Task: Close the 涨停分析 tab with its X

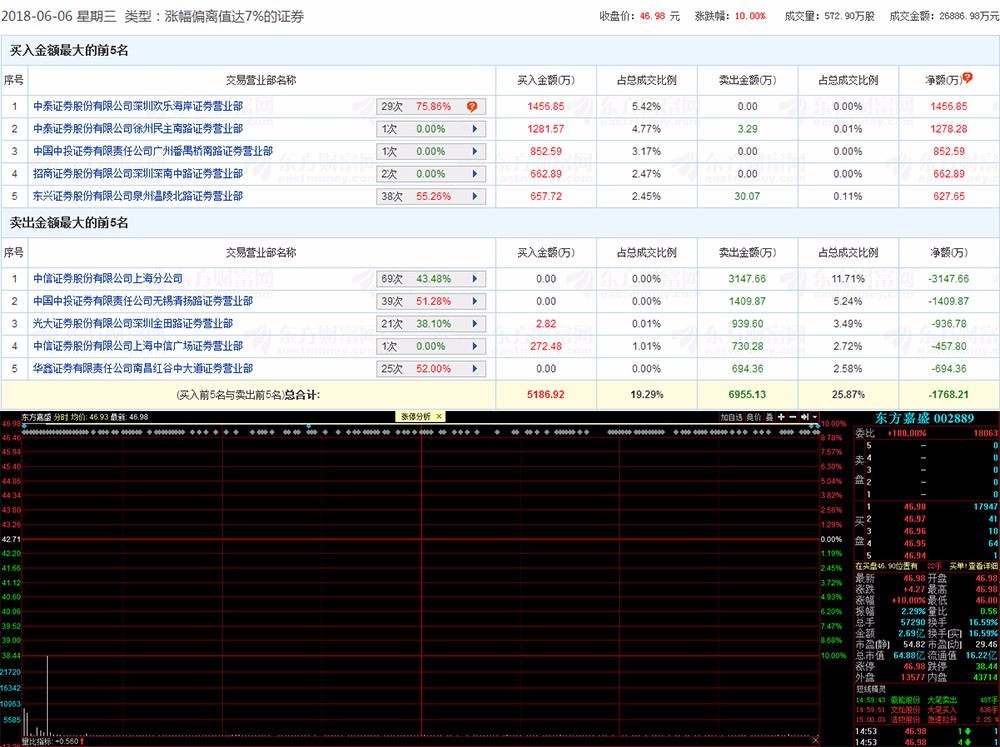Action: tap(439, 417)
